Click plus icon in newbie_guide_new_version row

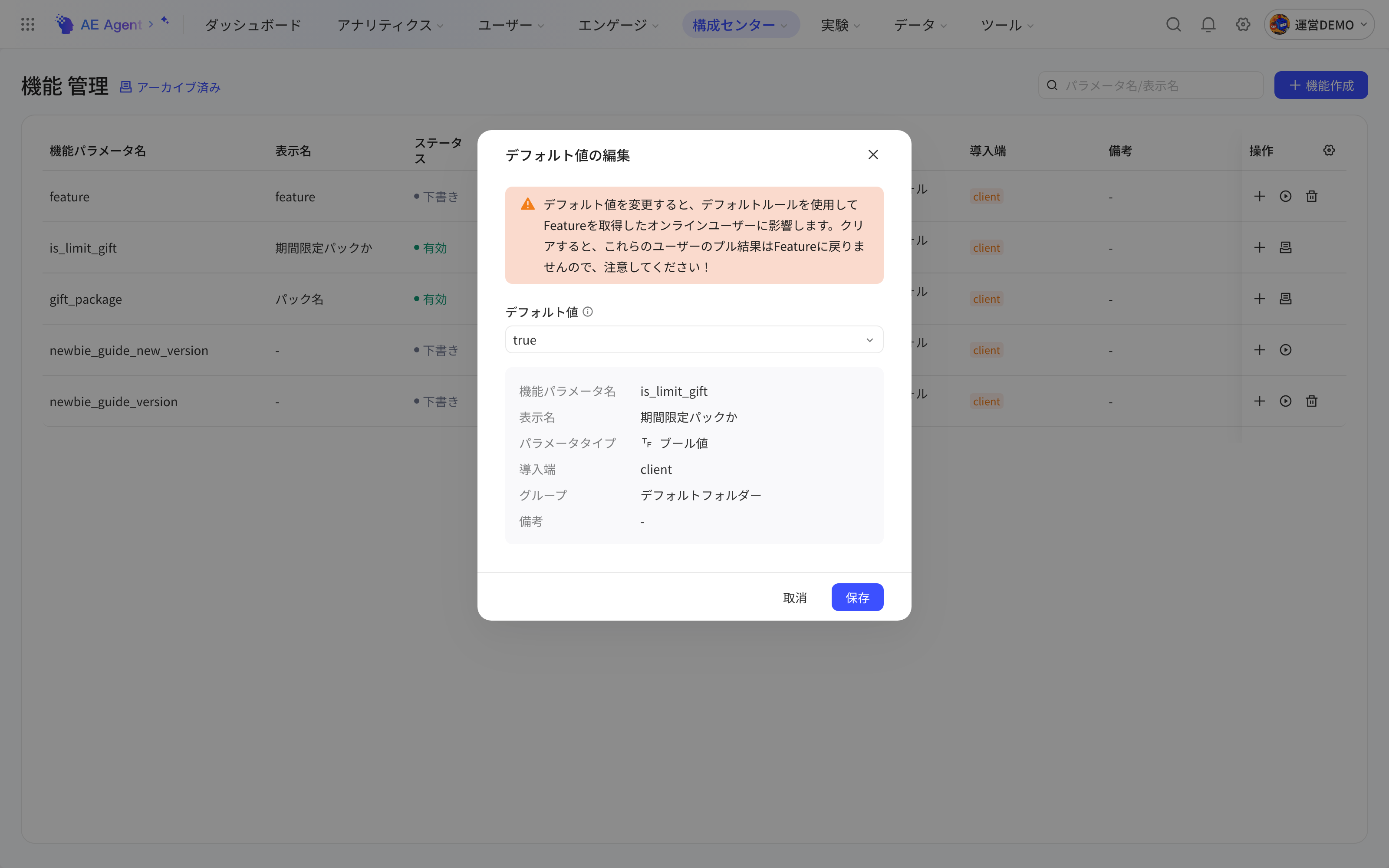click(x=1259, y=350)
